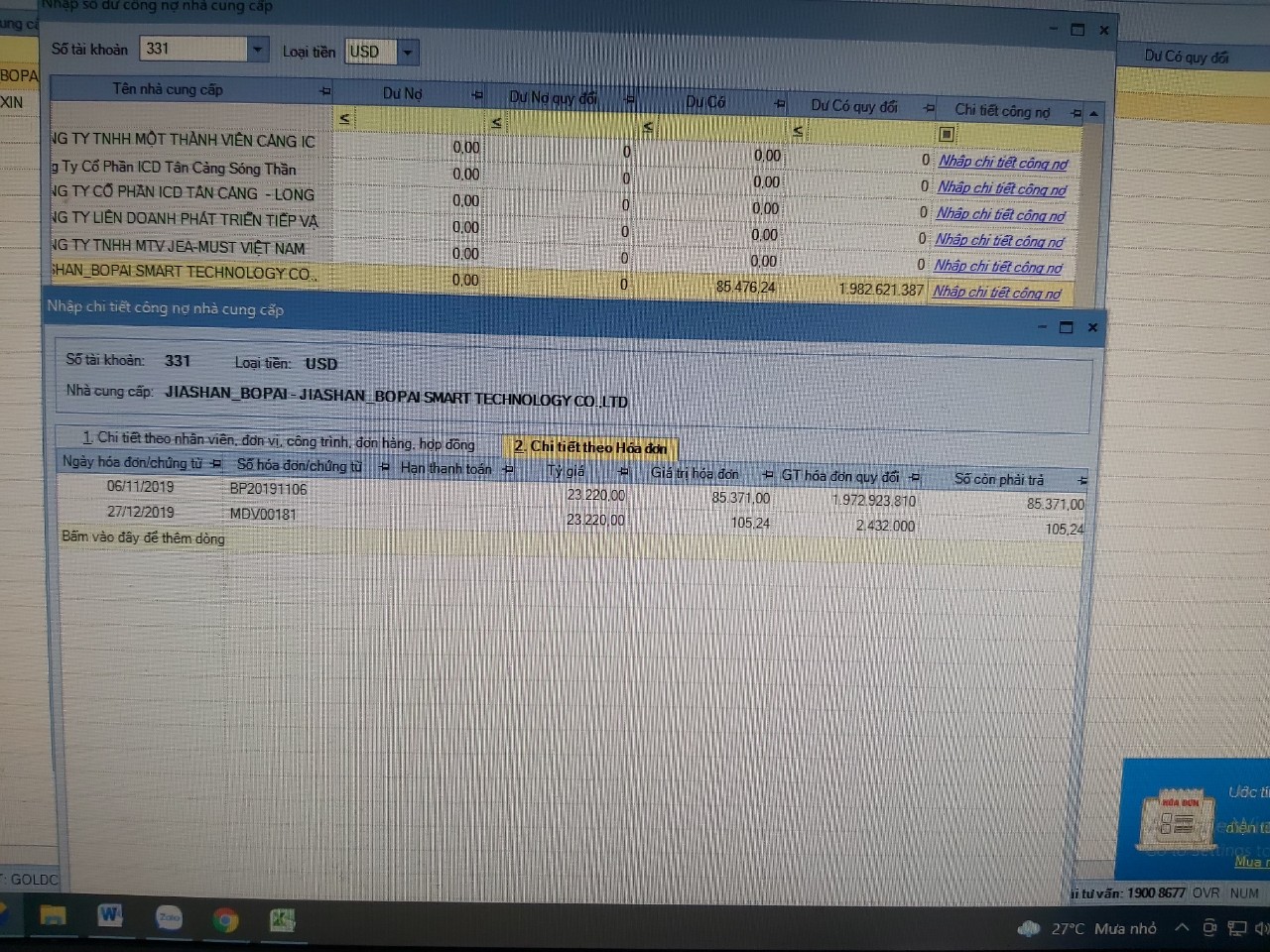1270x952 pixels.
Task: Pin the GT hóa đơn quy đổi column
Action: (915, 477)
